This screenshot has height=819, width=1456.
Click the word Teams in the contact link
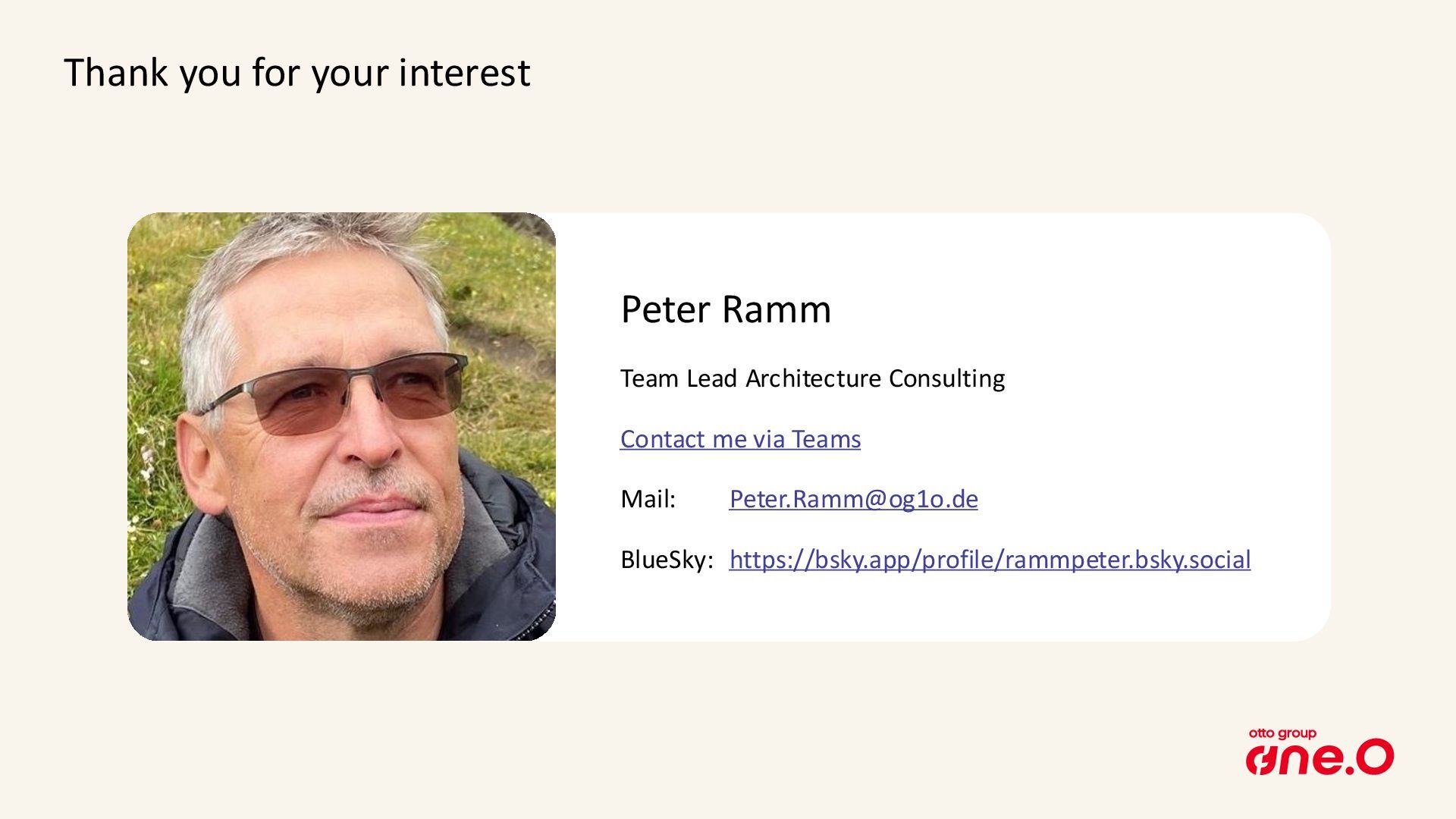[826, 439]
